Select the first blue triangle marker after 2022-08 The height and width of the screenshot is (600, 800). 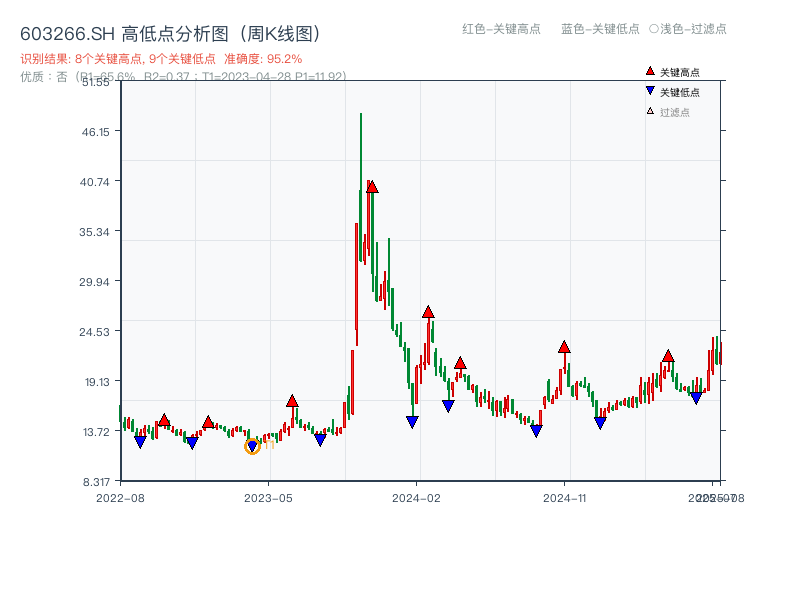pos(141,439)
